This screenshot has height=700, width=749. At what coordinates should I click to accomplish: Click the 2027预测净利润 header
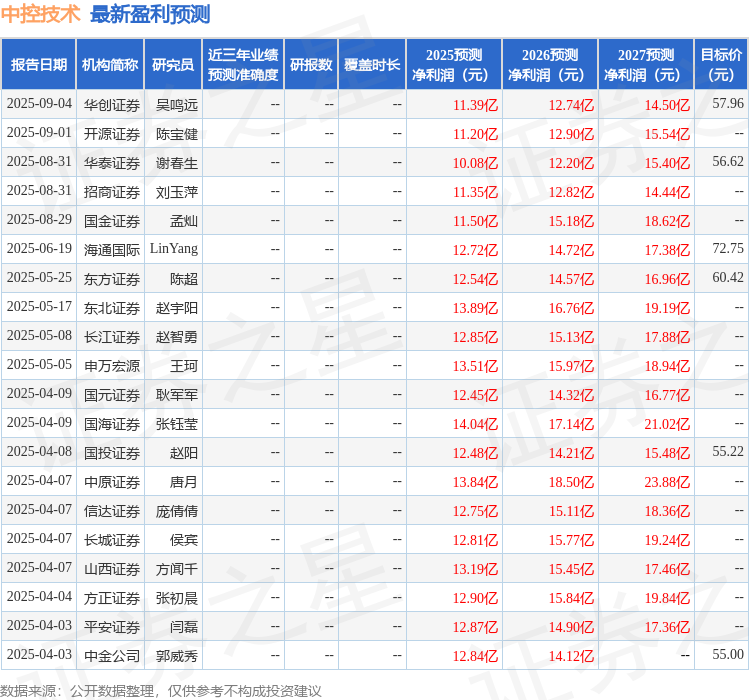[x=646, y=65]
